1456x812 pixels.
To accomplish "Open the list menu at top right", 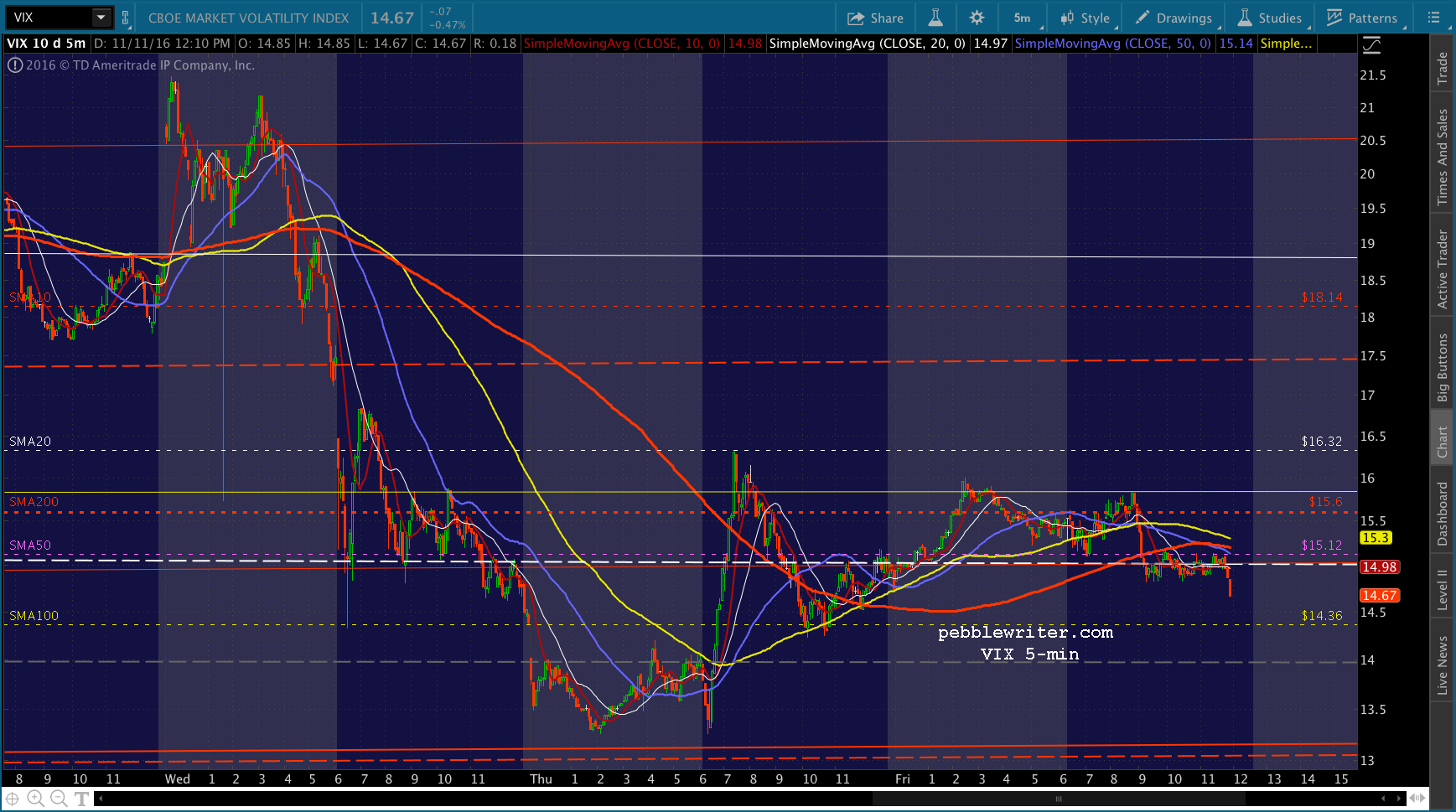I will 1433,18.
